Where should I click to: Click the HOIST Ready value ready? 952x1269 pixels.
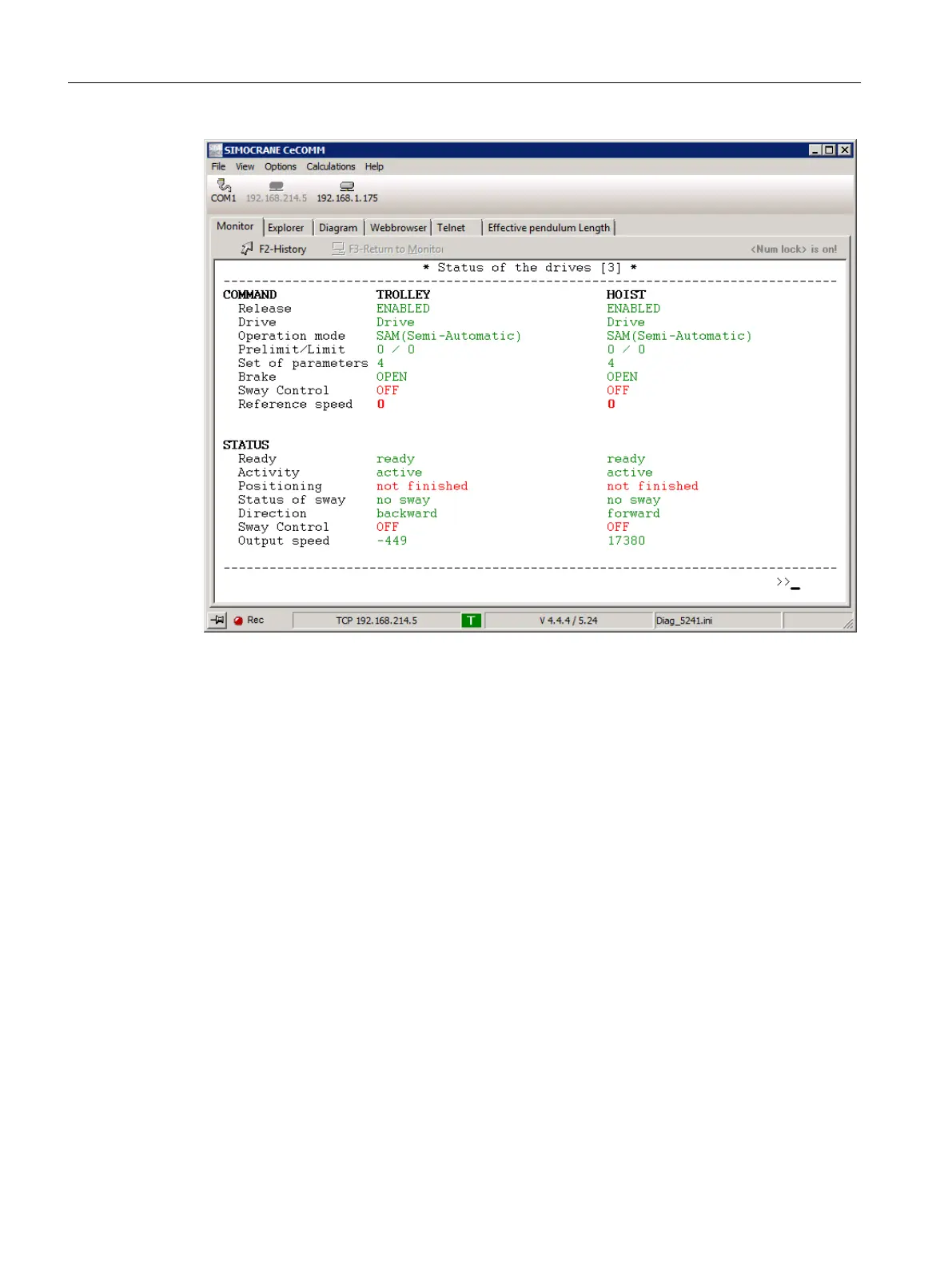626,459
